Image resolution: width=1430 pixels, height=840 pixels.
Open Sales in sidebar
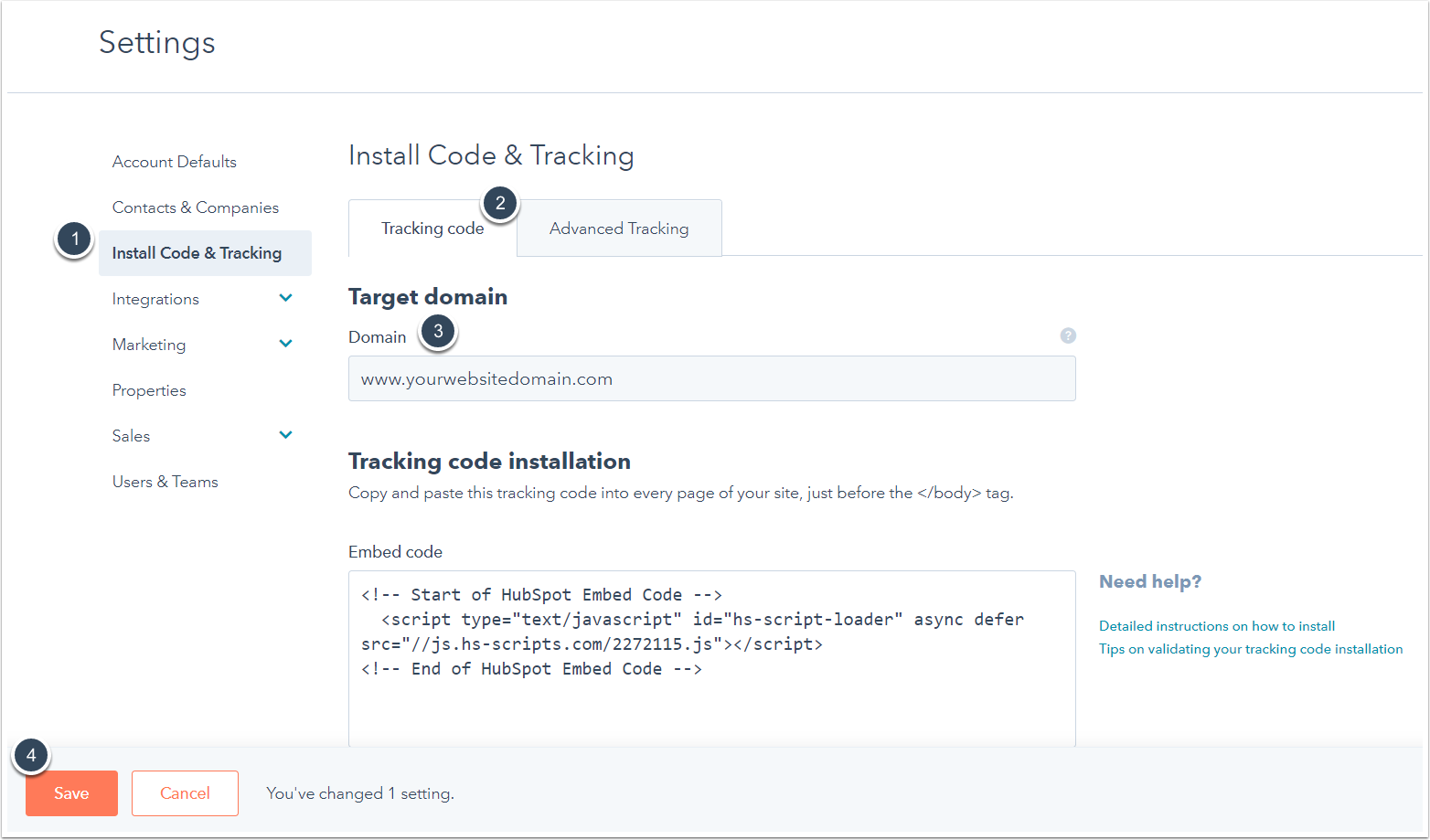click(x=131, y=436)
